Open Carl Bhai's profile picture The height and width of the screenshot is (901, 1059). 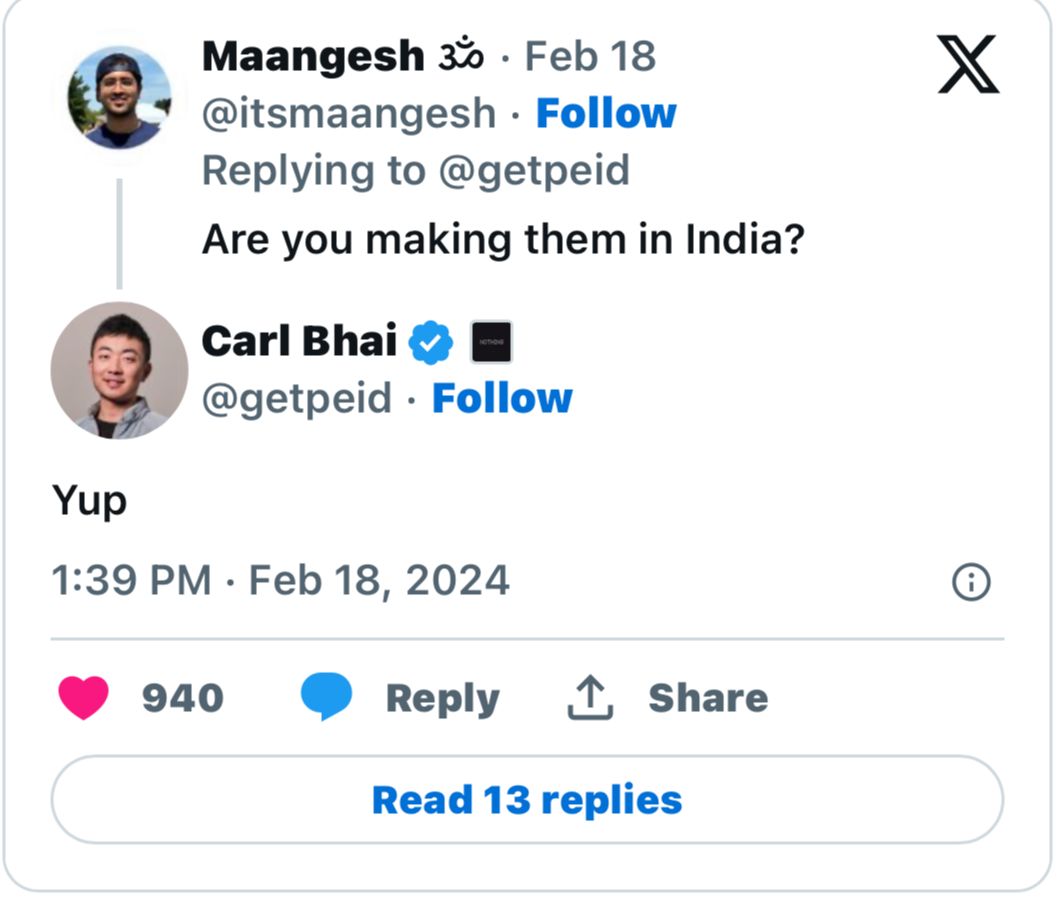pos(117,370)
